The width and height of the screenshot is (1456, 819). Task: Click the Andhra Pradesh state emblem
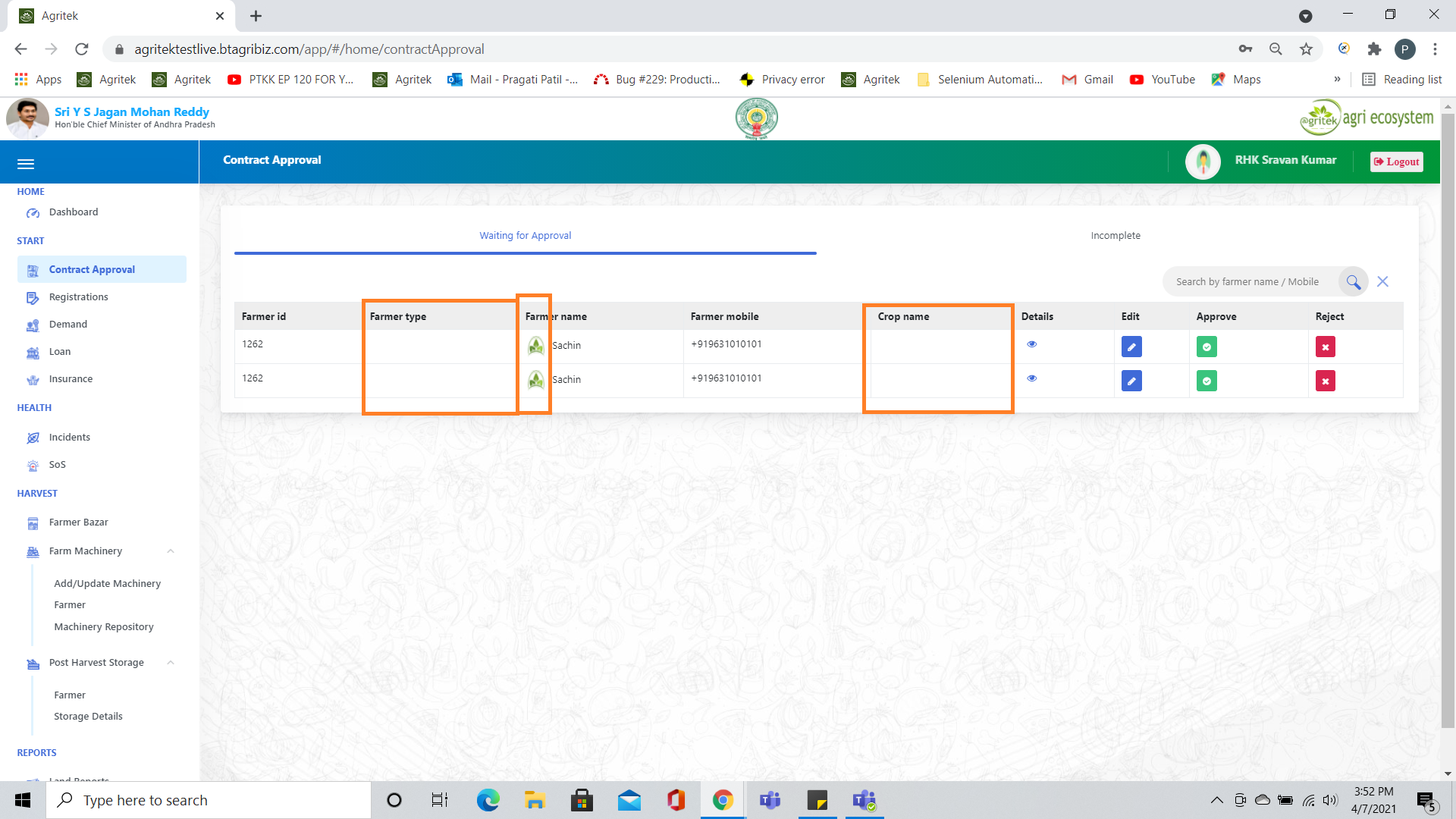[756, 119]
